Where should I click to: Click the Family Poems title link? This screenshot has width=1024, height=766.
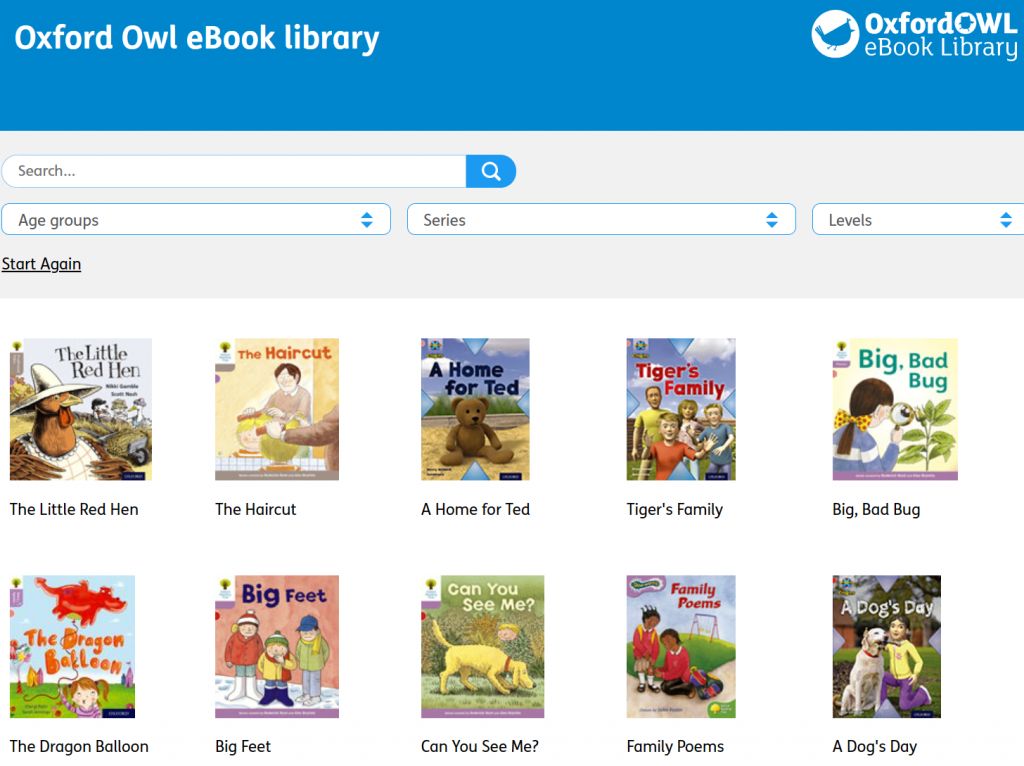[675, 746]
